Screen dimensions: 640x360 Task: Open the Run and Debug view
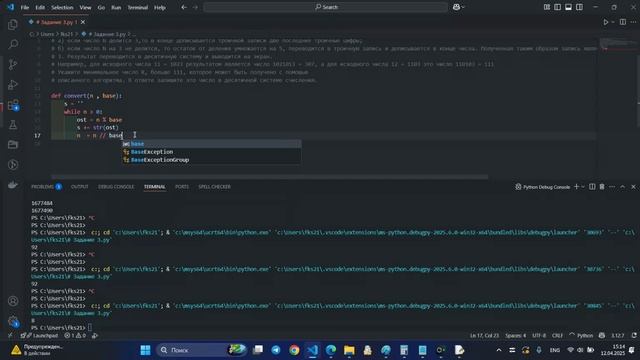[x=13, y=84]
